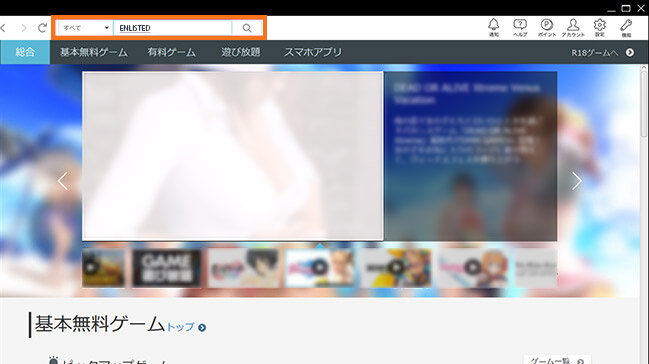Switch to the 有料ゲーム tab
This screenshot has width=649, height=364.
click(171, 52)
